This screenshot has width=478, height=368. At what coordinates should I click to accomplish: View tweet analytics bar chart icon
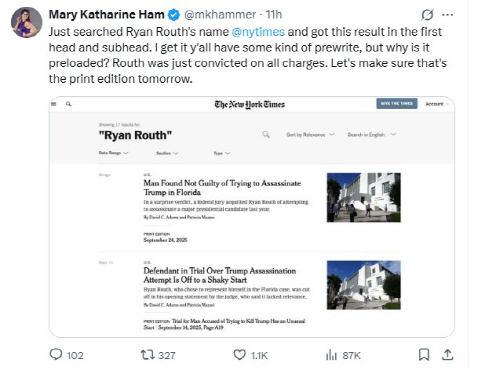point(331,355)
